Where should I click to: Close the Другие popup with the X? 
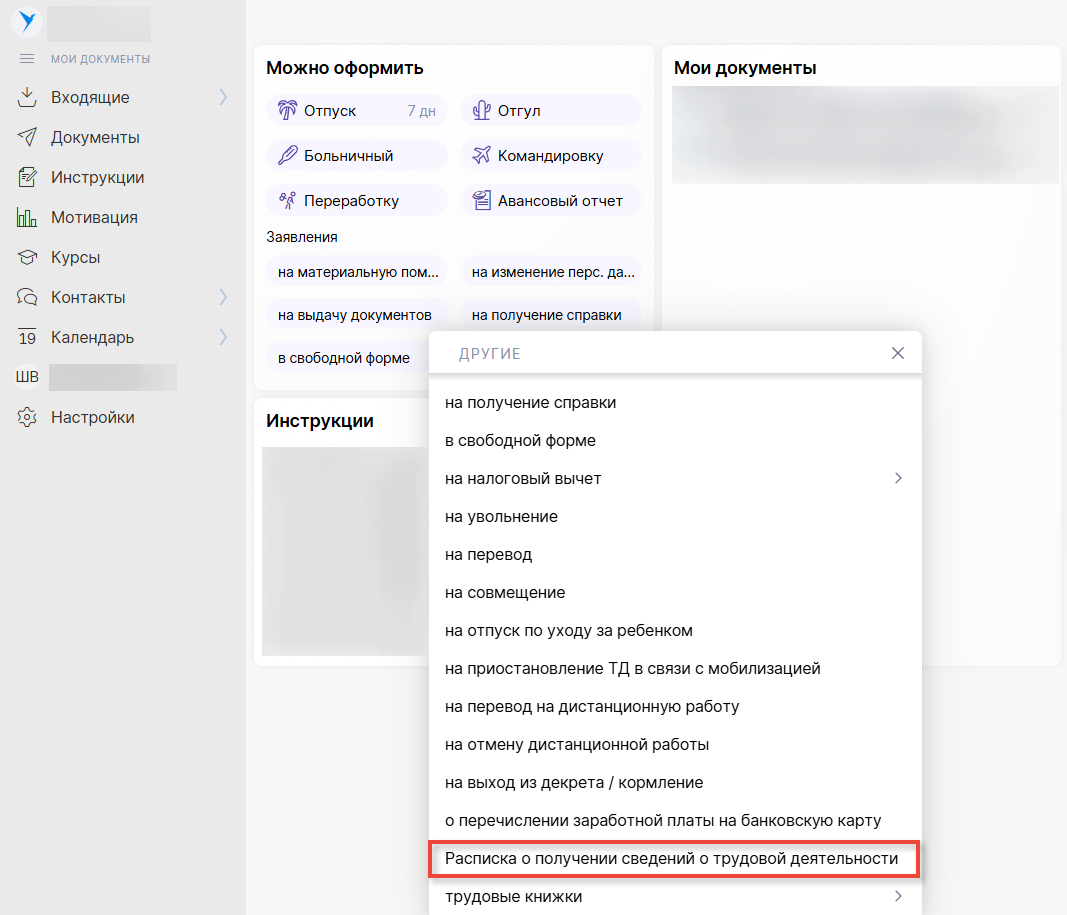click(897, 353)
